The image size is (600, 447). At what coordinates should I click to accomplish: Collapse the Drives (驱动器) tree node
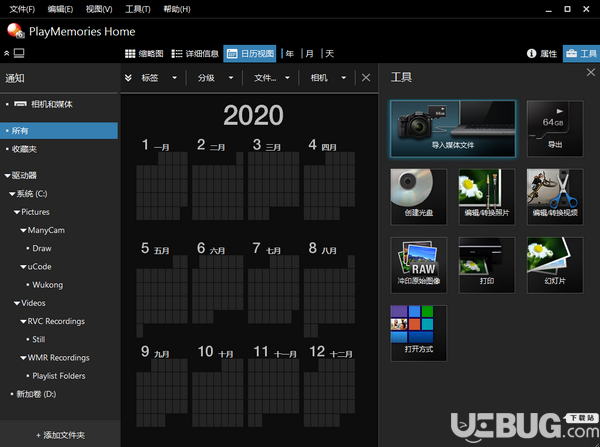(7, 176)
